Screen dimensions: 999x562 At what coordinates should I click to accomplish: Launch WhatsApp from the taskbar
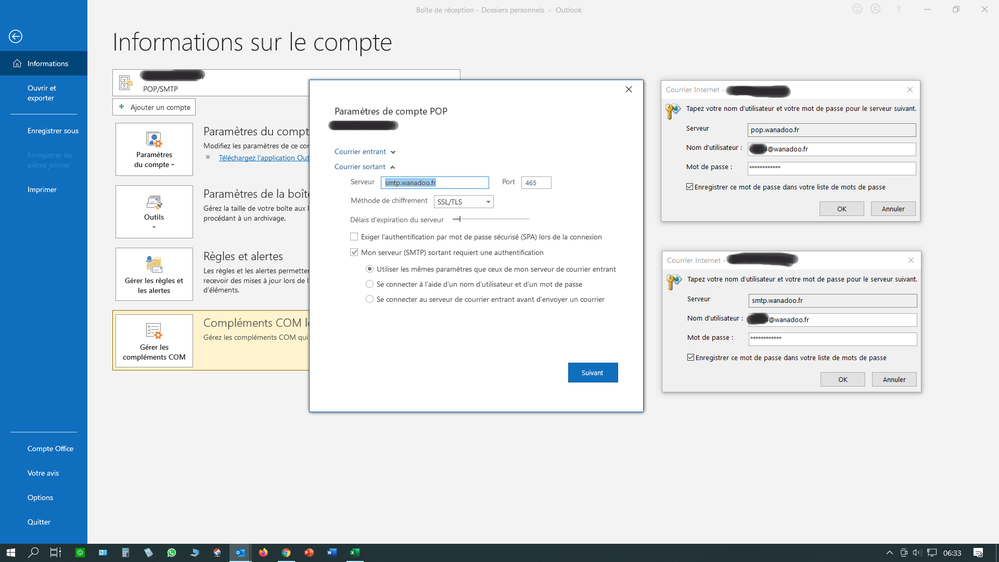(171, 552)
